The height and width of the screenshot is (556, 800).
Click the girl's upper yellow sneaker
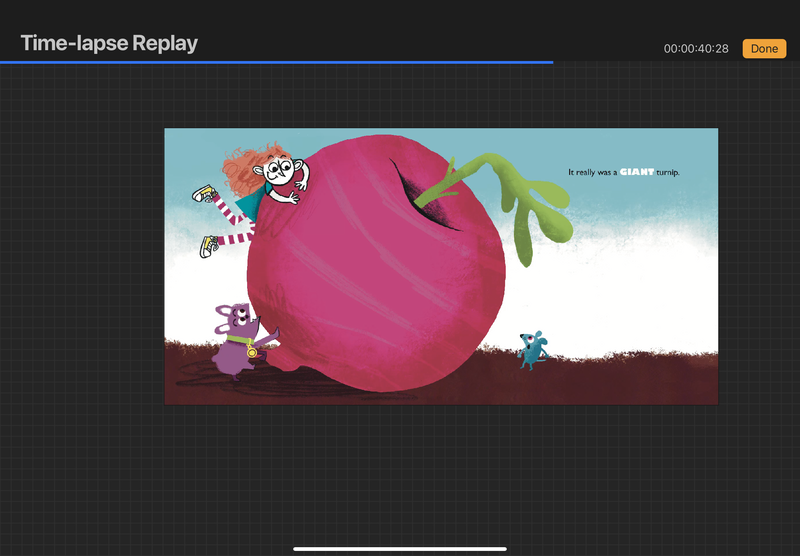point(203,191)
